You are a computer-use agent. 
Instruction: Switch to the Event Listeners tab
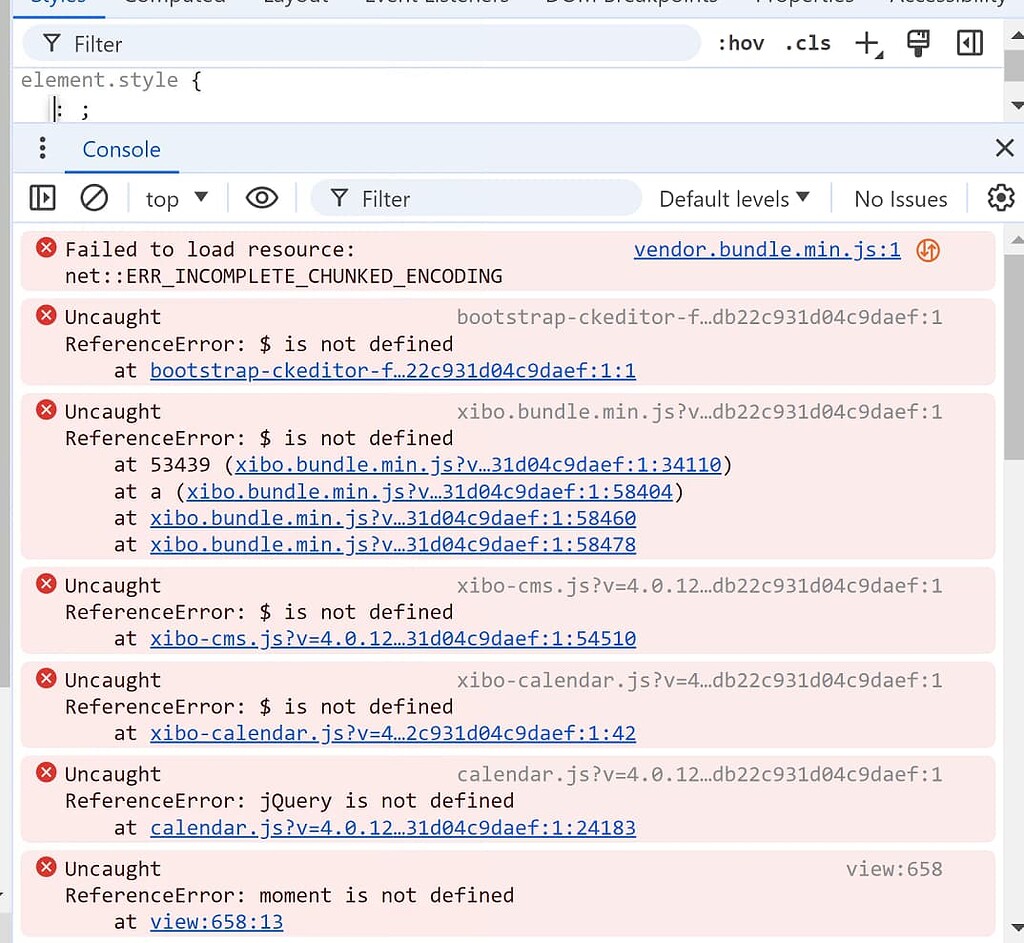435,3
